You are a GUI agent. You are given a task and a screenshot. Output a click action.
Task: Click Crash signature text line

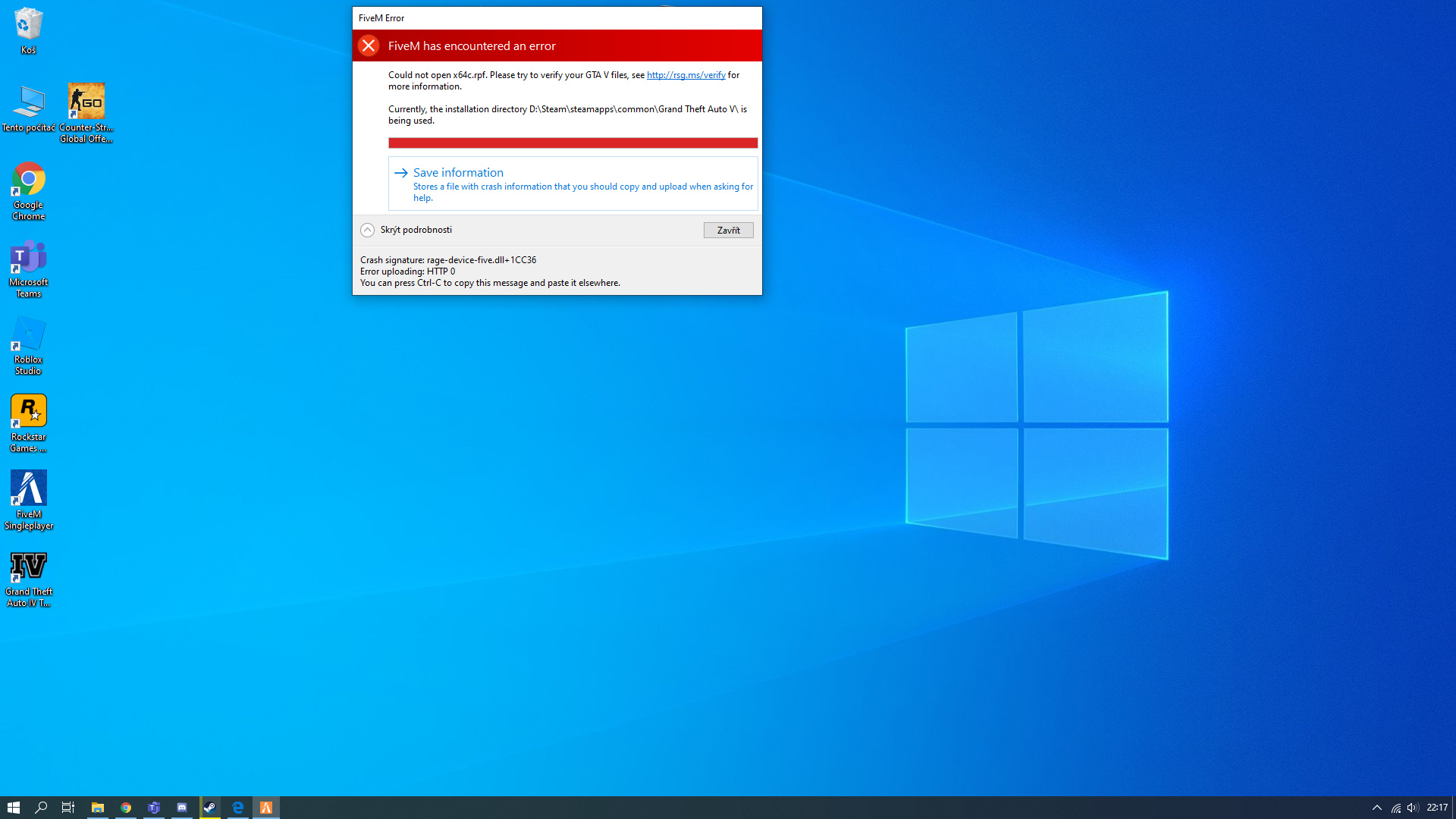[x=448, y=260]
